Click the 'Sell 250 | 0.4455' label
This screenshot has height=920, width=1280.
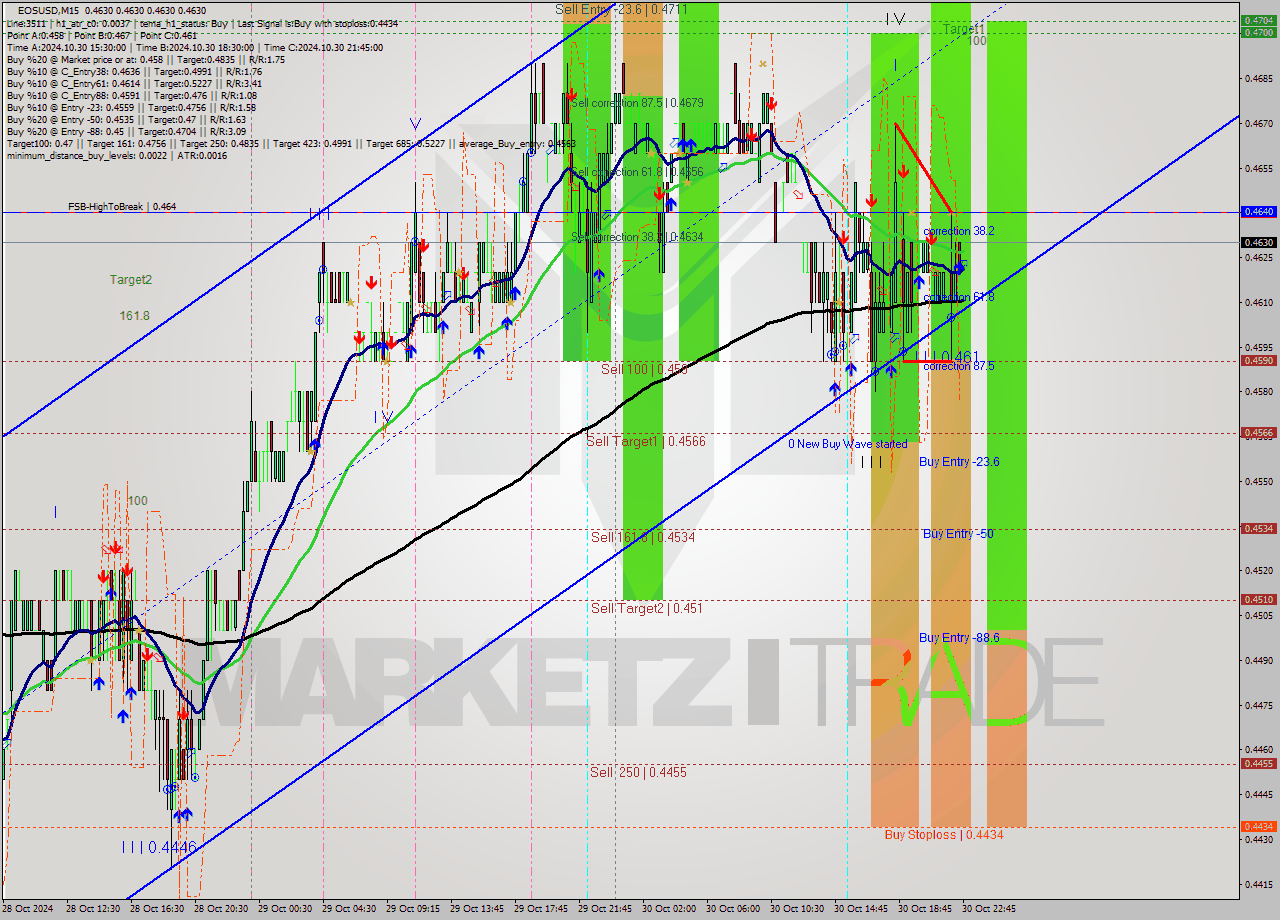[638, 772]
